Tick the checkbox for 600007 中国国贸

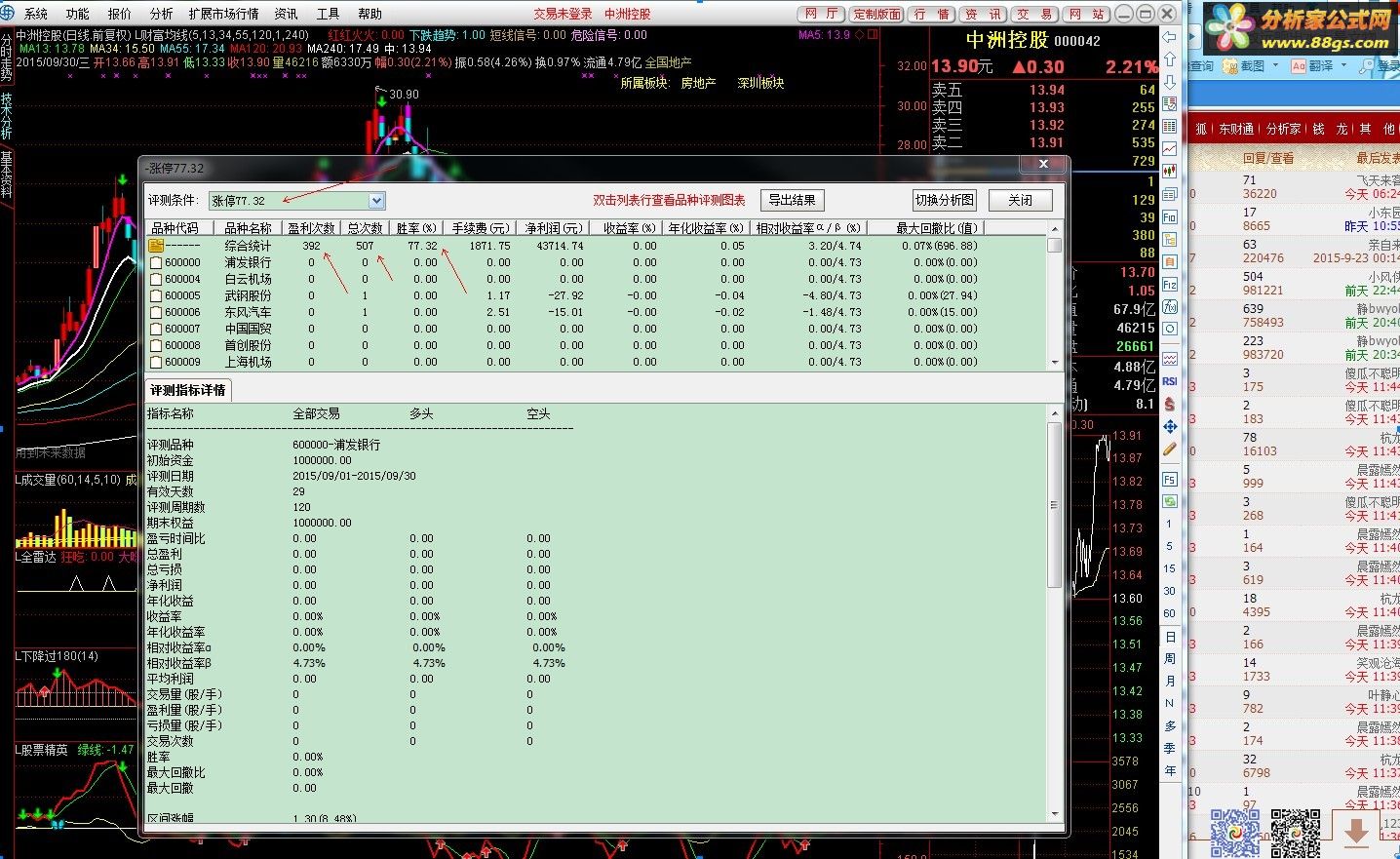tap(156, 329)
